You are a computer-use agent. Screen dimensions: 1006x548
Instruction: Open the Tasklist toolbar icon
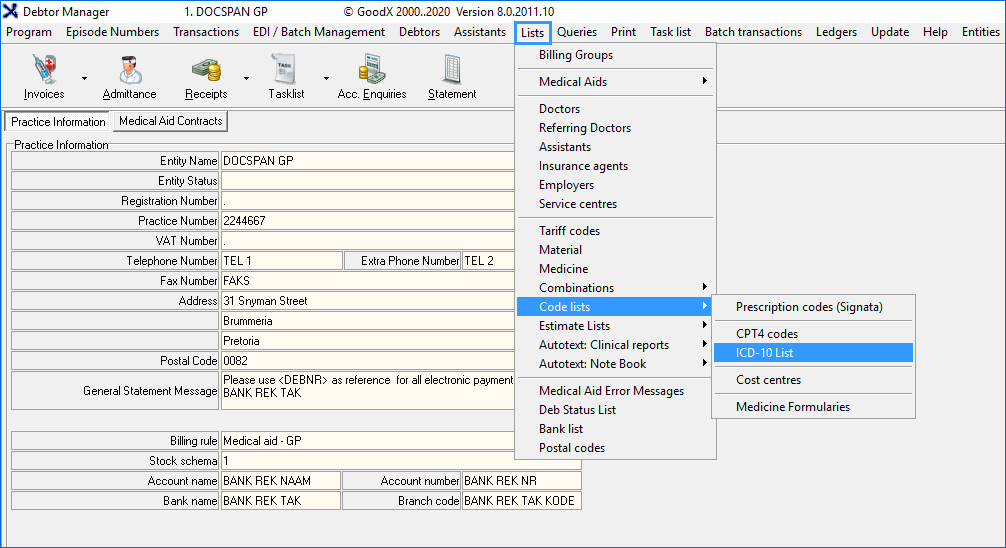point(285,70)
